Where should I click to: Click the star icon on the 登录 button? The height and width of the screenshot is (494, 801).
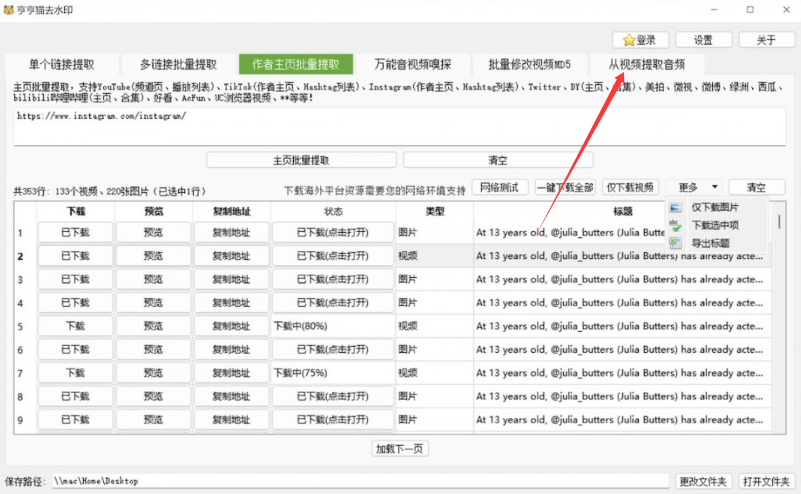[629, 40]
